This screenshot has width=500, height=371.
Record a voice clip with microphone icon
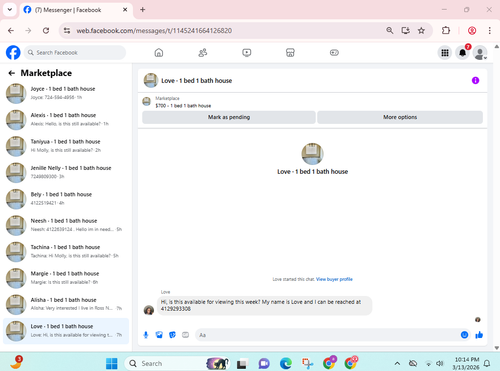146,335
